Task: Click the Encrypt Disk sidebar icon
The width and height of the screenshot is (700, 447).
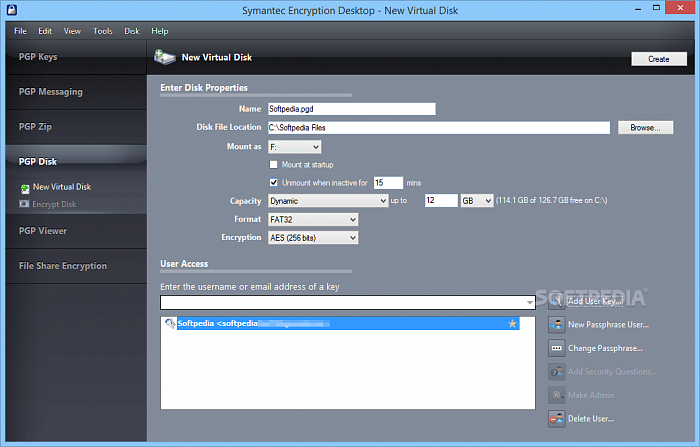Action: 25,204
